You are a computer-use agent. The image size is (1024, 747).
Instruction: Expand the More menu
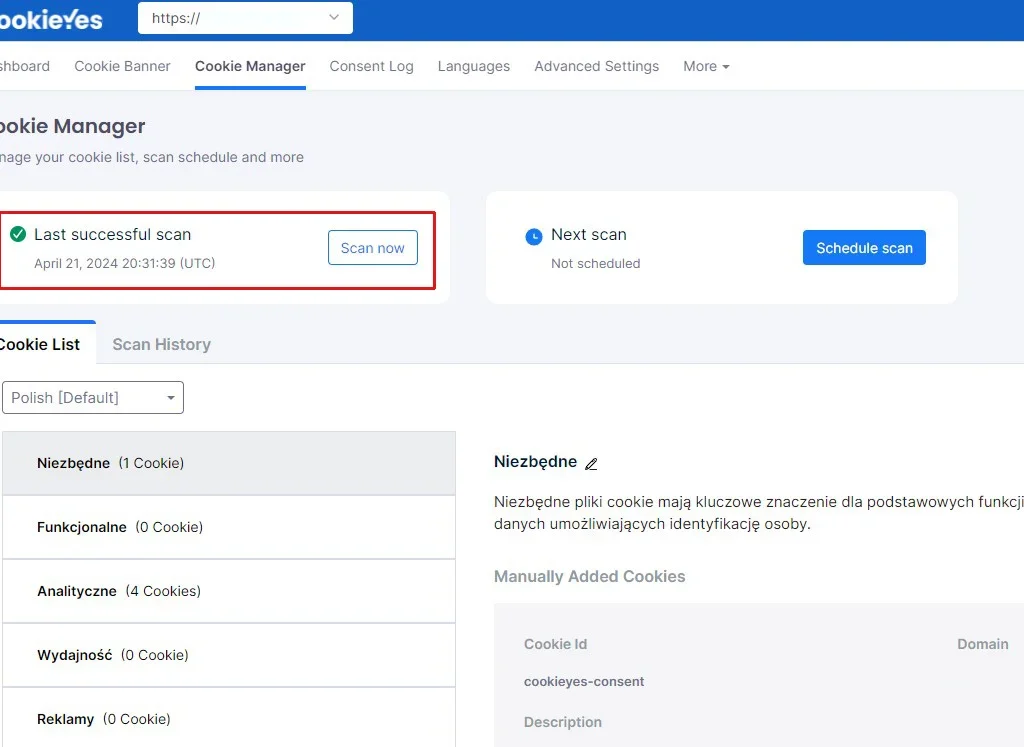(x=706, y=66)
